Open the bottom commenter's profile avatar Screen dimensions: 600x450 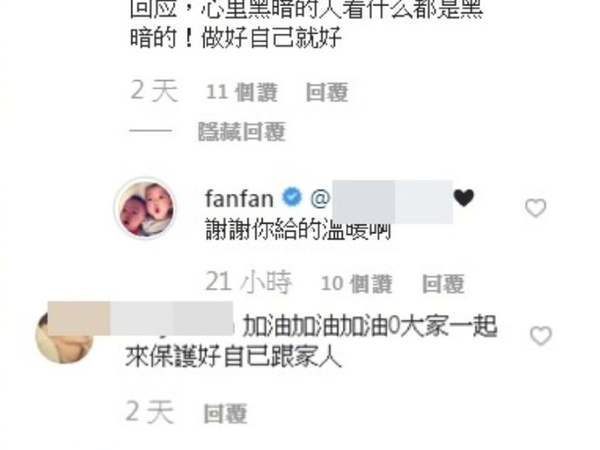(64, 337)
